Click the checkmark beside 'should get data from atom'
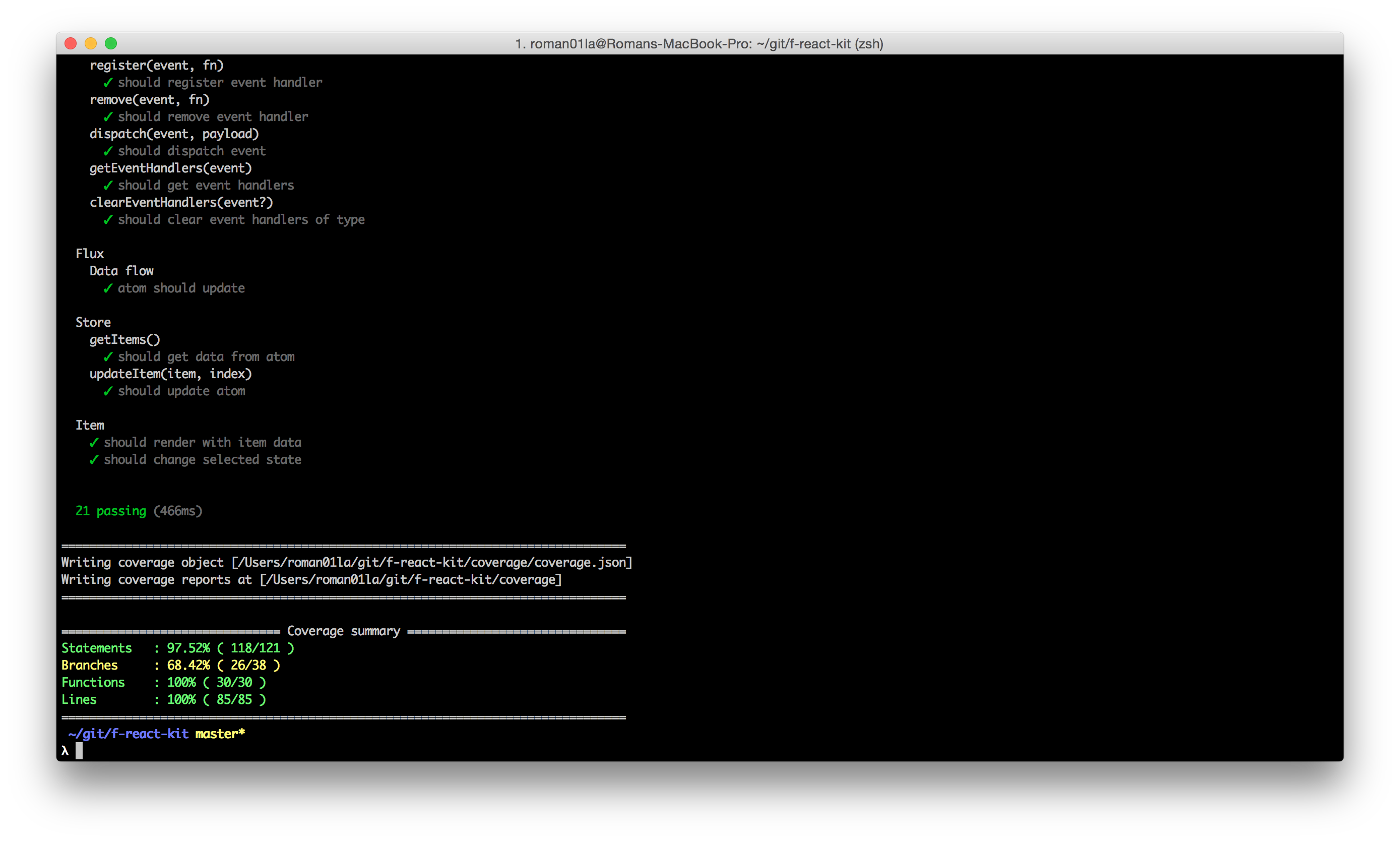This screenshot has height=842, width=1400. [x=108, y=357]
